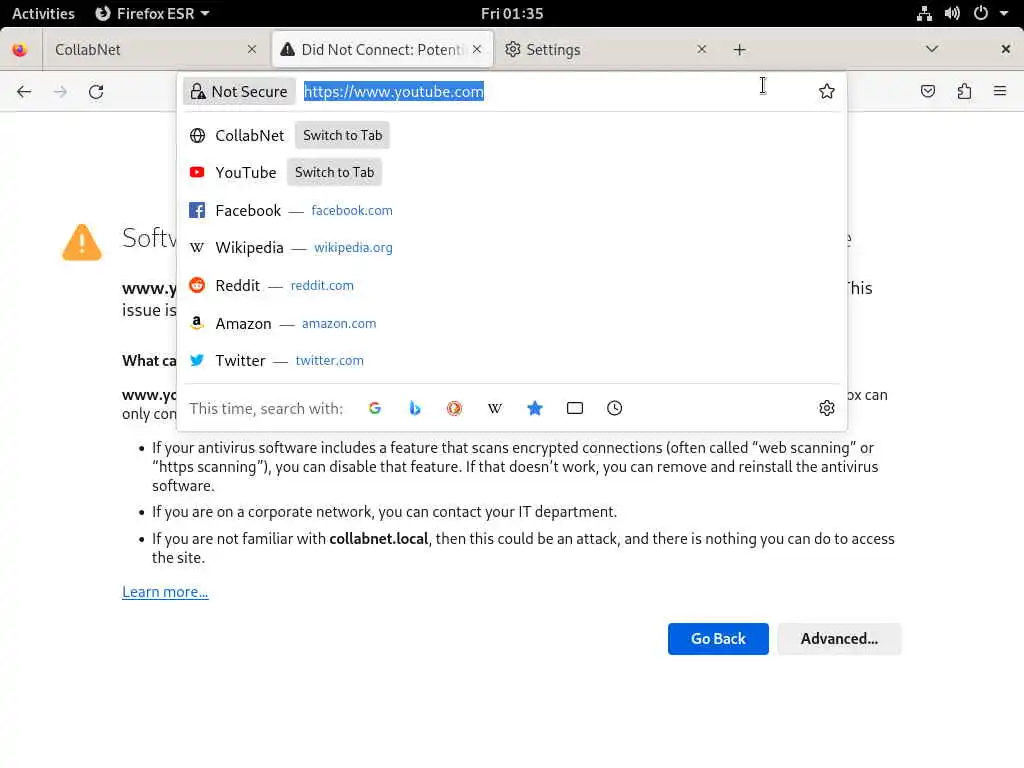Expand the system menu dropdown arrow
The height and width of the screenshot is (768, 1024).
1004,13
